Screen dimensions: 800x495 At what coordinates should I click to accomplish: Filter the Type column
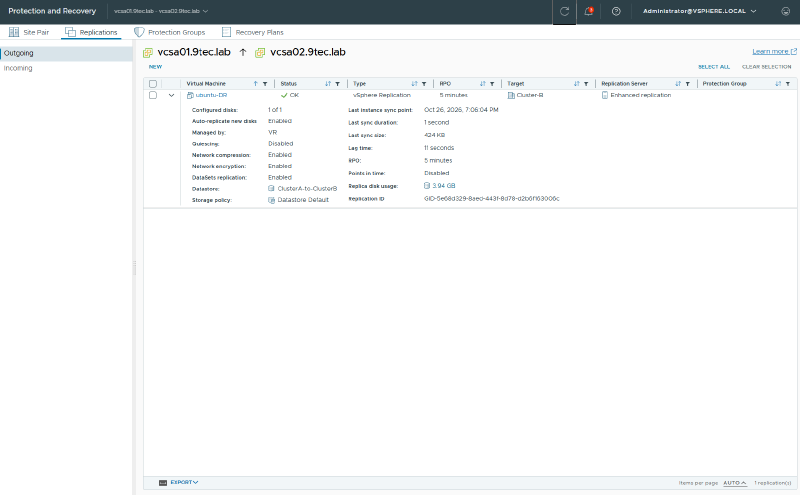tap(424, 84)
